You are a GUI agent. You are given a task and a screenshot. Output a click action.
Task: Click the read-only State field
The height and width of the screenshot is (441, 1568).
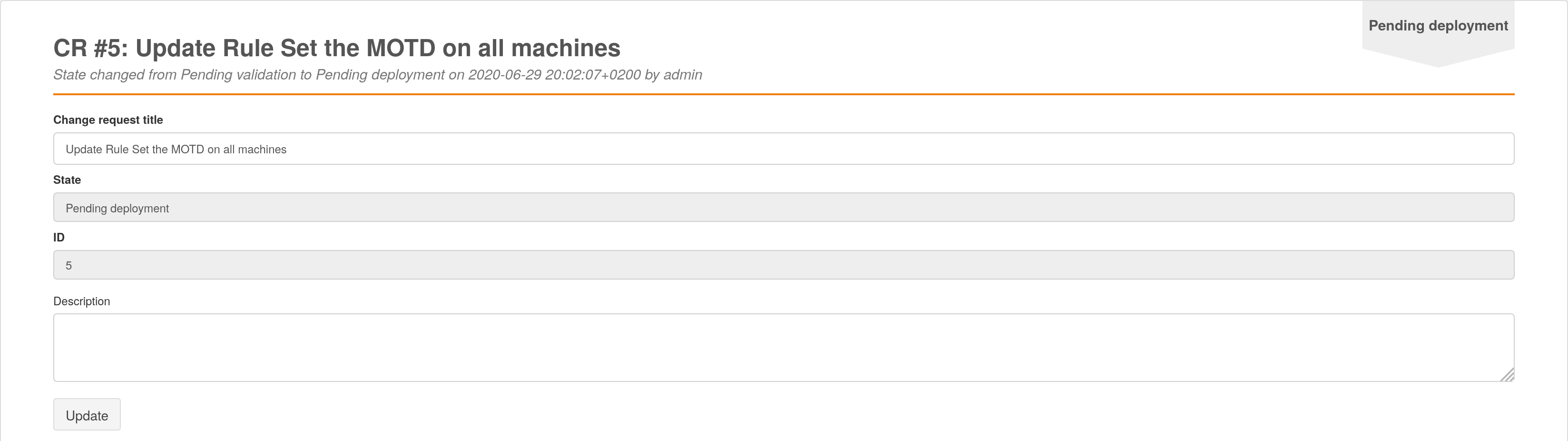pyautogui.click(x=784, y=208)
